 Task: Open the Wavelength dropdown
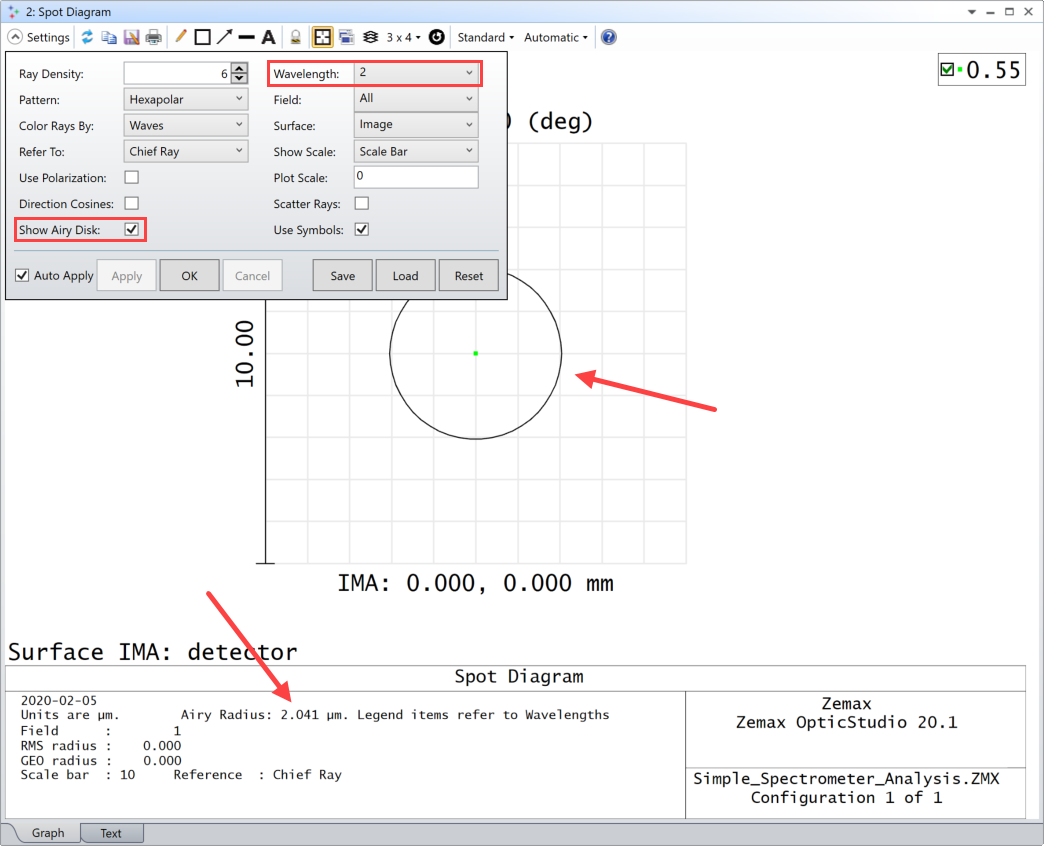click(x=415, y=73)
